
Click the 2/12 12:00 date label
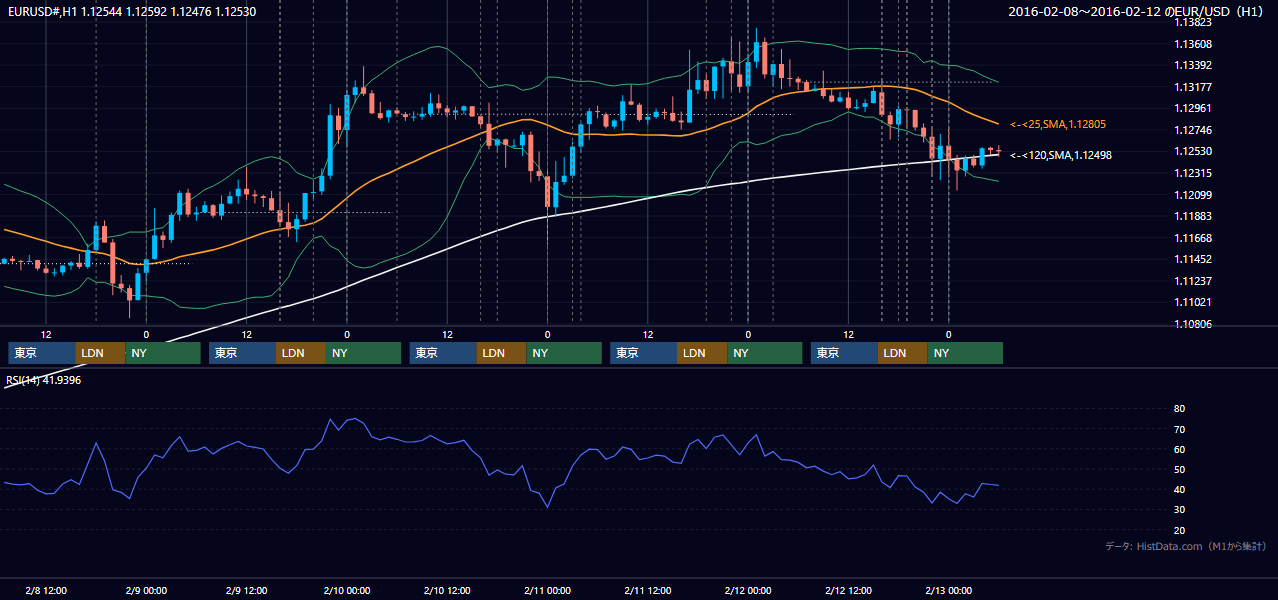848,590
